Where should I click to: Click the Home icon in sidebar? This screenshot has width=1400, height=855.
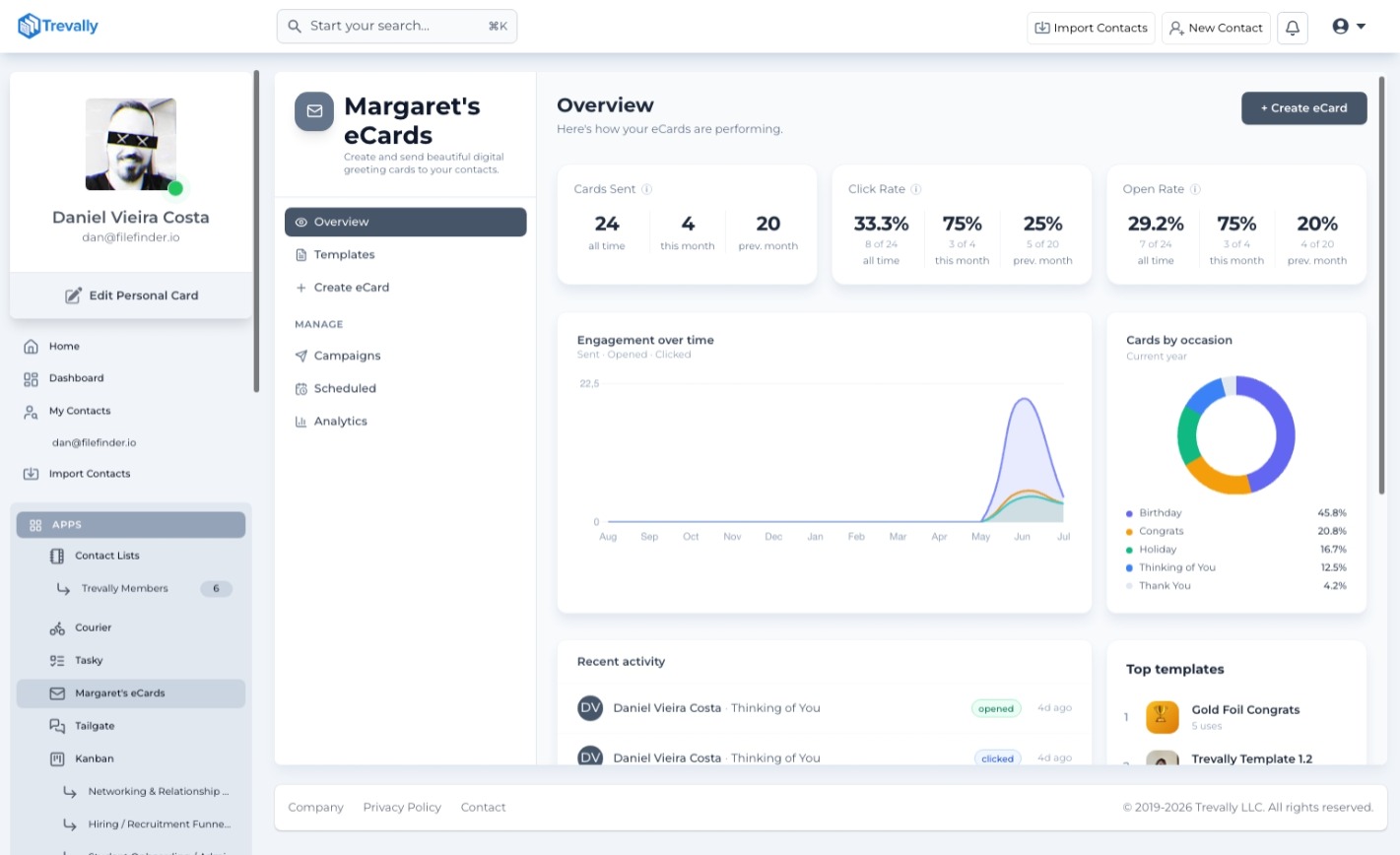(x=31, y=347)
